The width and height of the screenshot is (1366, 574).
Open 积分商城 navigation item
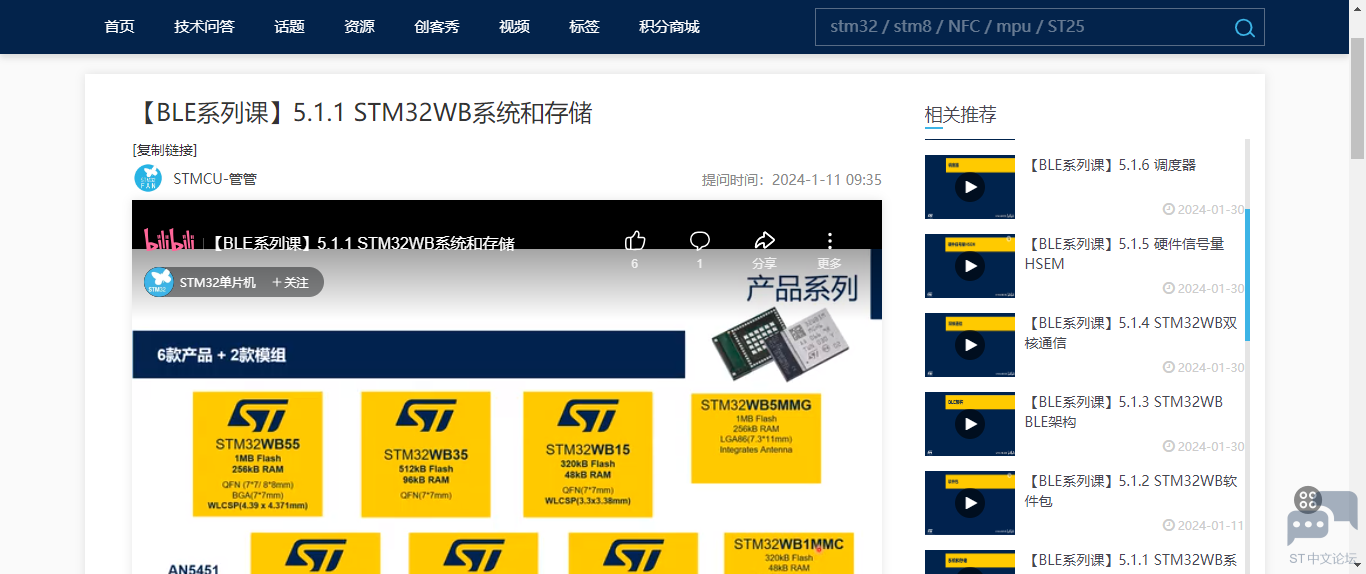[669, 27]
